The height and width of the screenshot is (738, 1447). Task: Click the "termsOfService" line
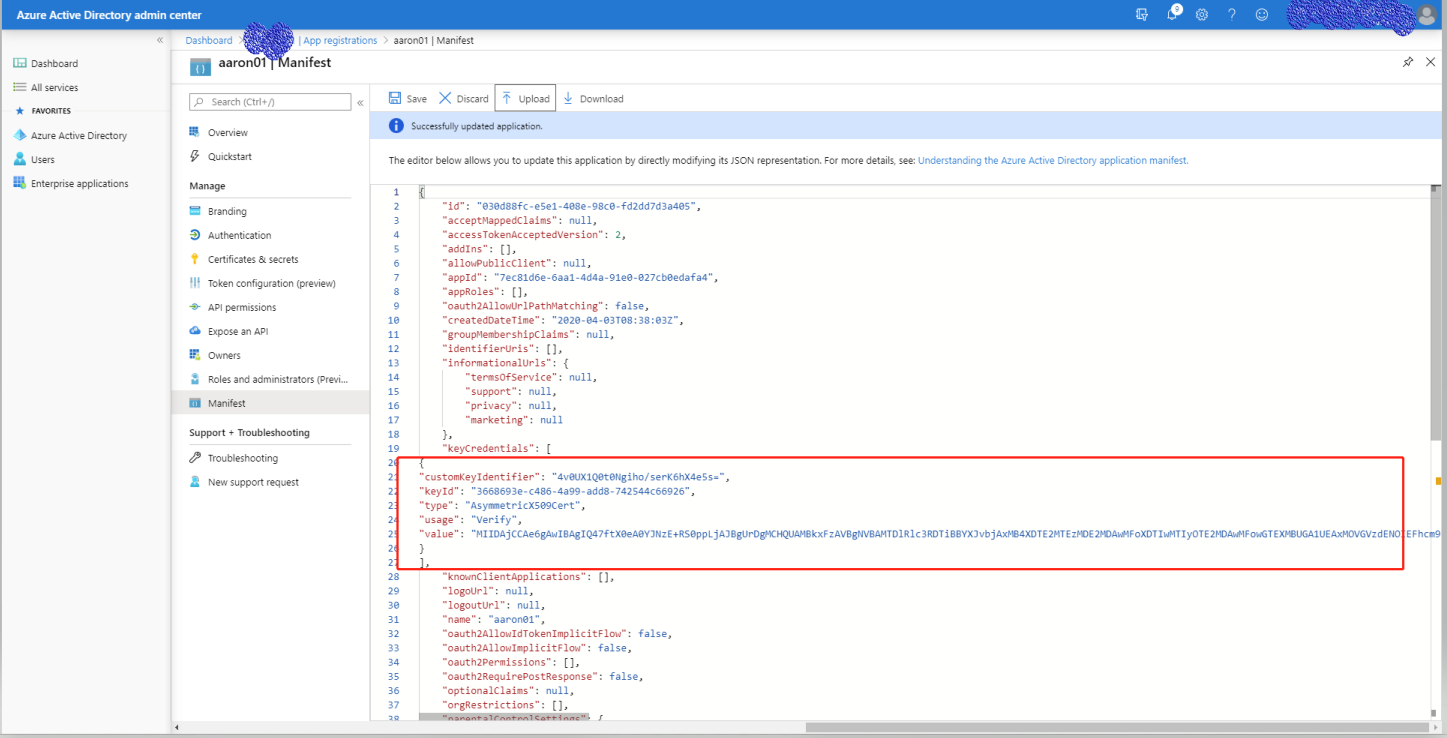[x=531, y=377]
